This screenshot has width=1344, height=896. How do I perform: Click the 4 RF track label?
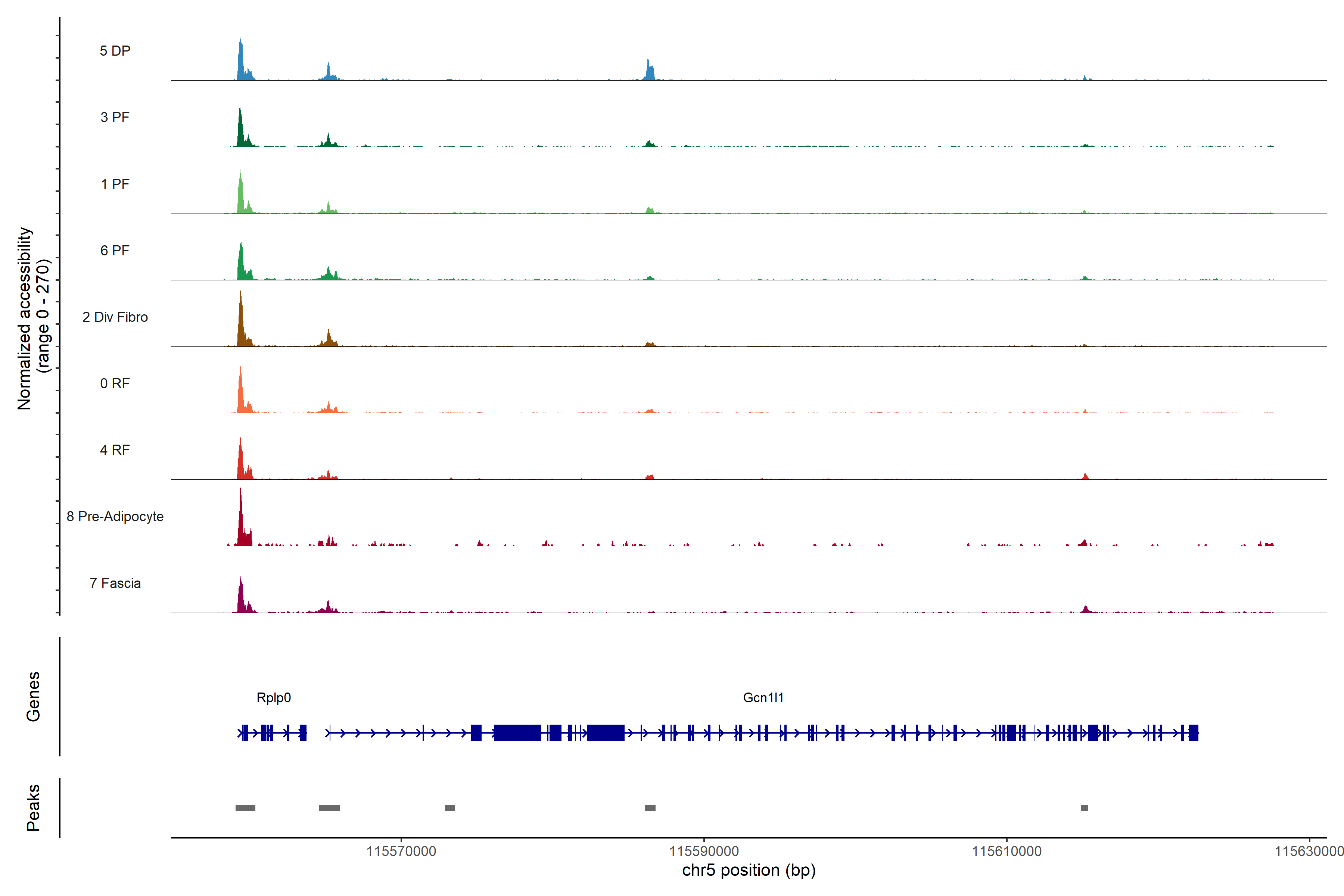point(115,450)
